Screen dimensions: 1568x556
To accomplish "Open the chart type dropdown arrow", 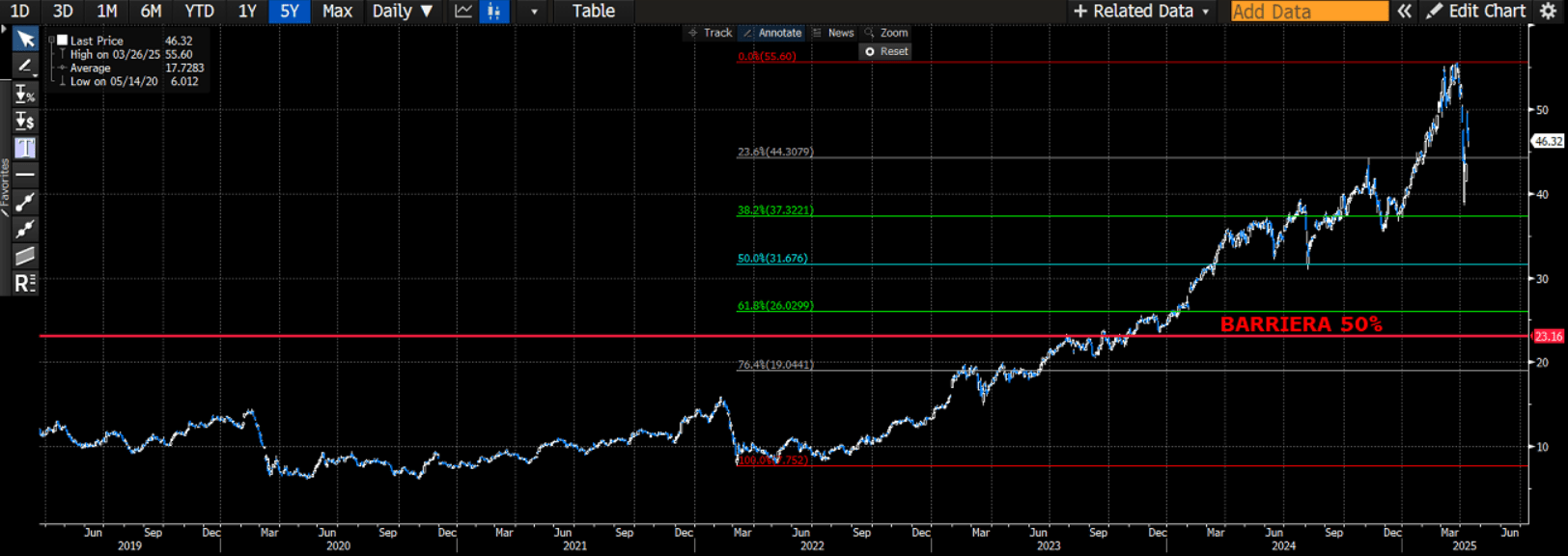I will 534,12.
